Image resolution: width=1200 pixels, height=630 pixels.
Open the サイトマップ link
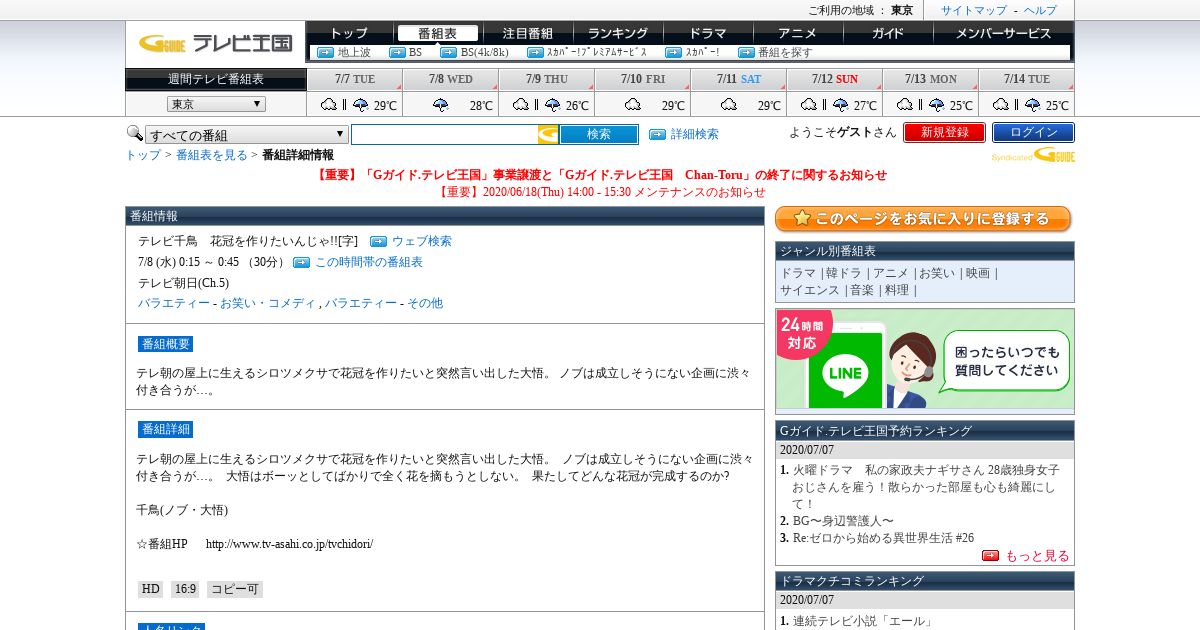coord(974,10)
